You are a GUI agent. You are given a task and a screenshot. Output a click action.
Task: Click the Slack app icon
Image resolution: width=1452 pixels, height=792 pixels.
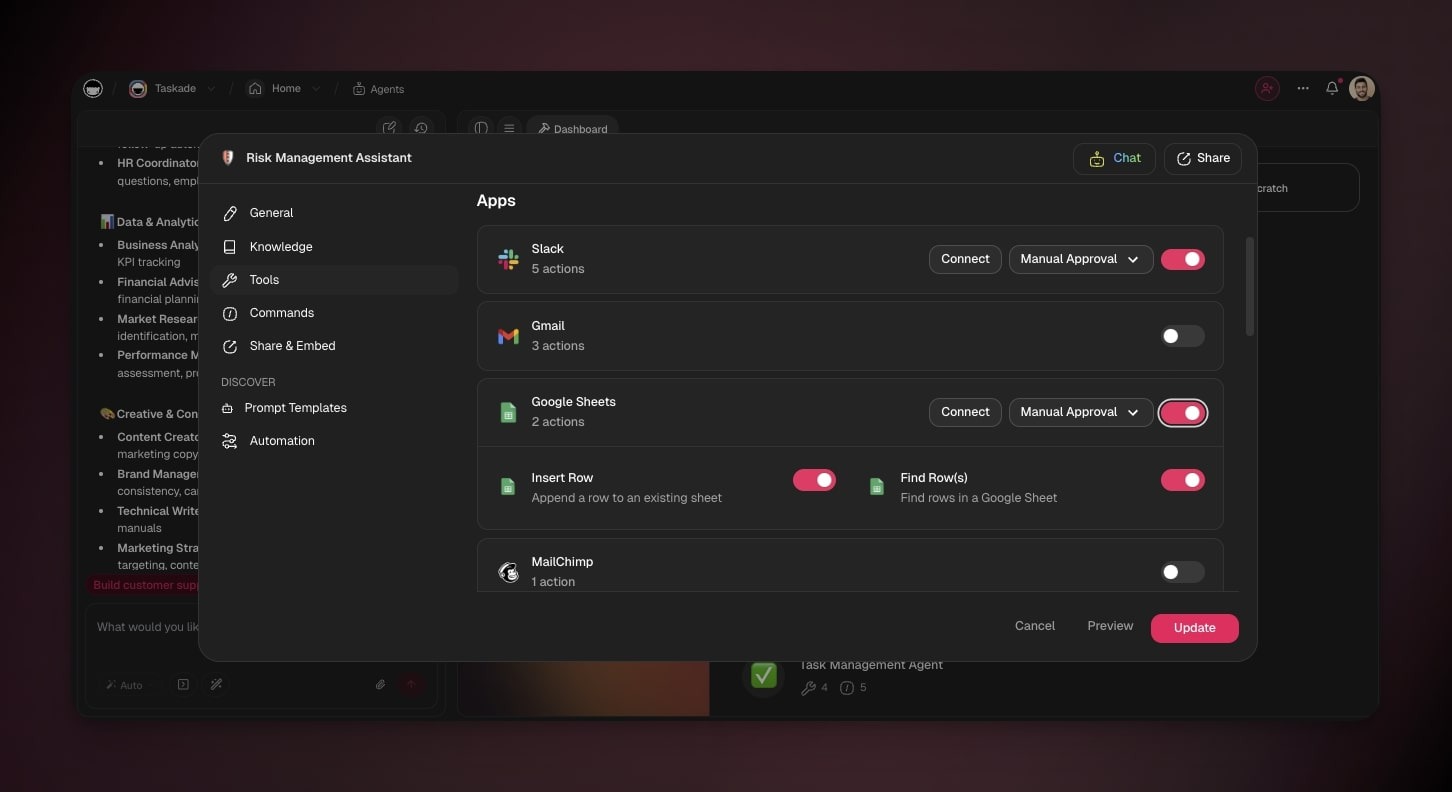point(508,259)
